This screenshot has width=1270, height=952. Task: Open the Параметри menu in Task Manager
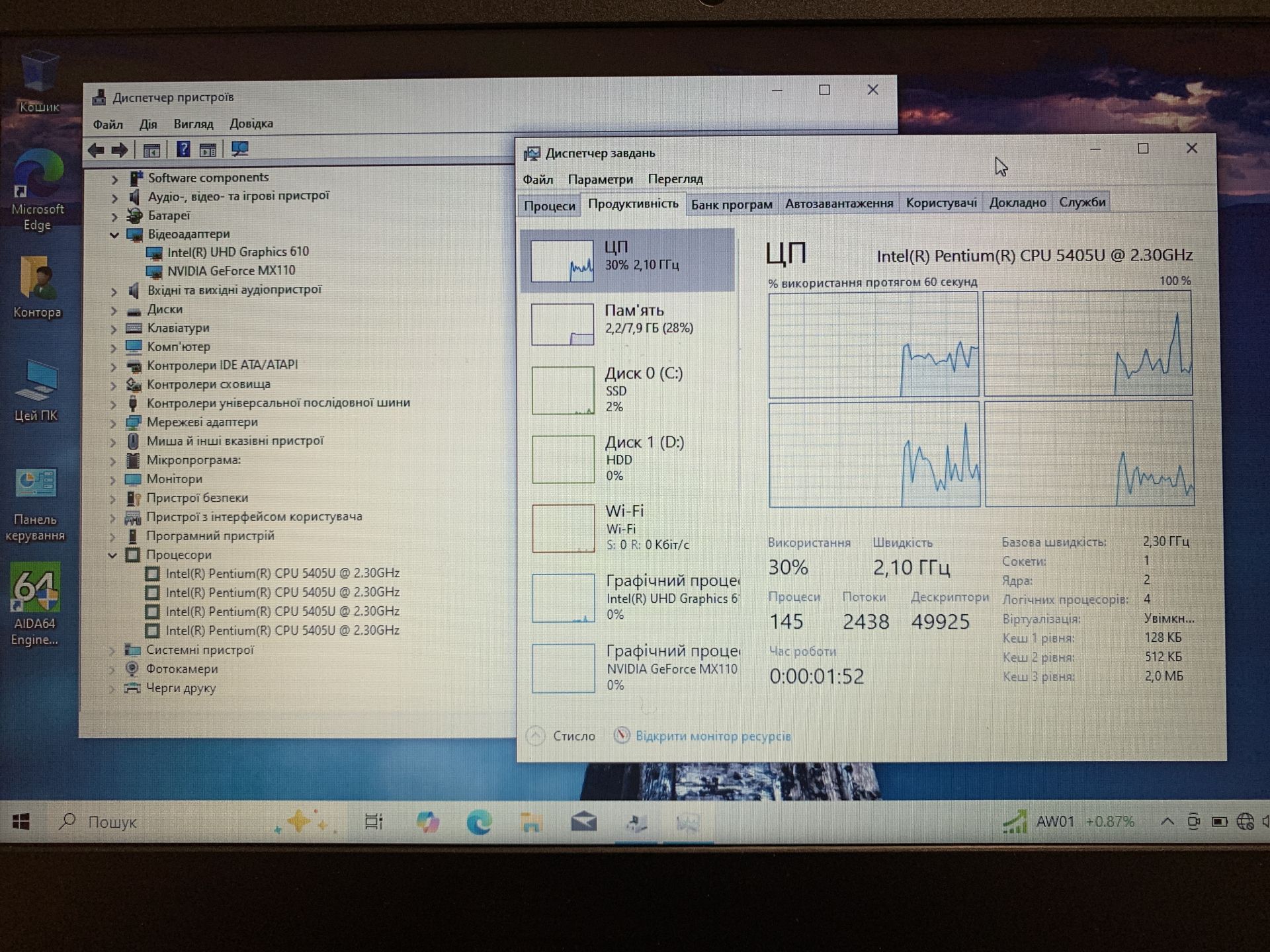pyautogui.click(x=600, y=179)
